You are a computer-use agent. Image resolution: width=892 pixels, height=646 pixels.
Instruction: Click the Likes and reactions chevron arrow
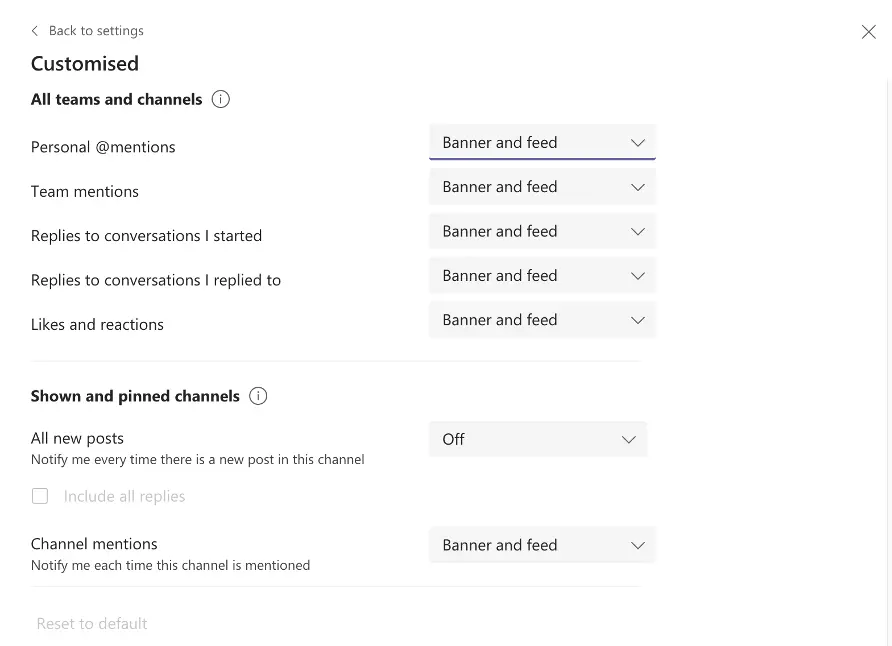(x=637, y=320)
